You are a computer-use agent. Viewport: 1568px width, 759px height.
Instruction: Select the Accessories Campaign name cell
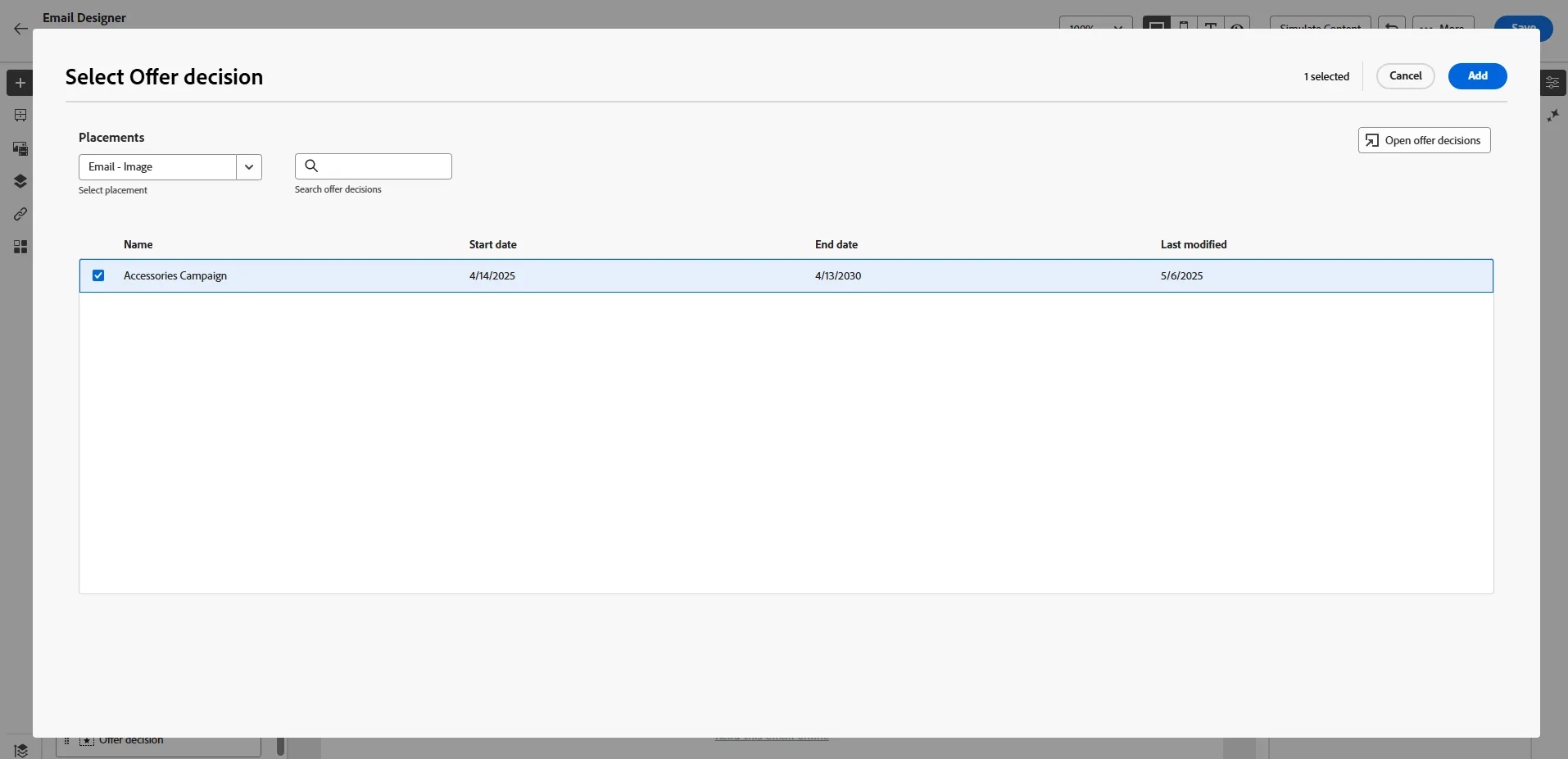click(x=175, y=275)
